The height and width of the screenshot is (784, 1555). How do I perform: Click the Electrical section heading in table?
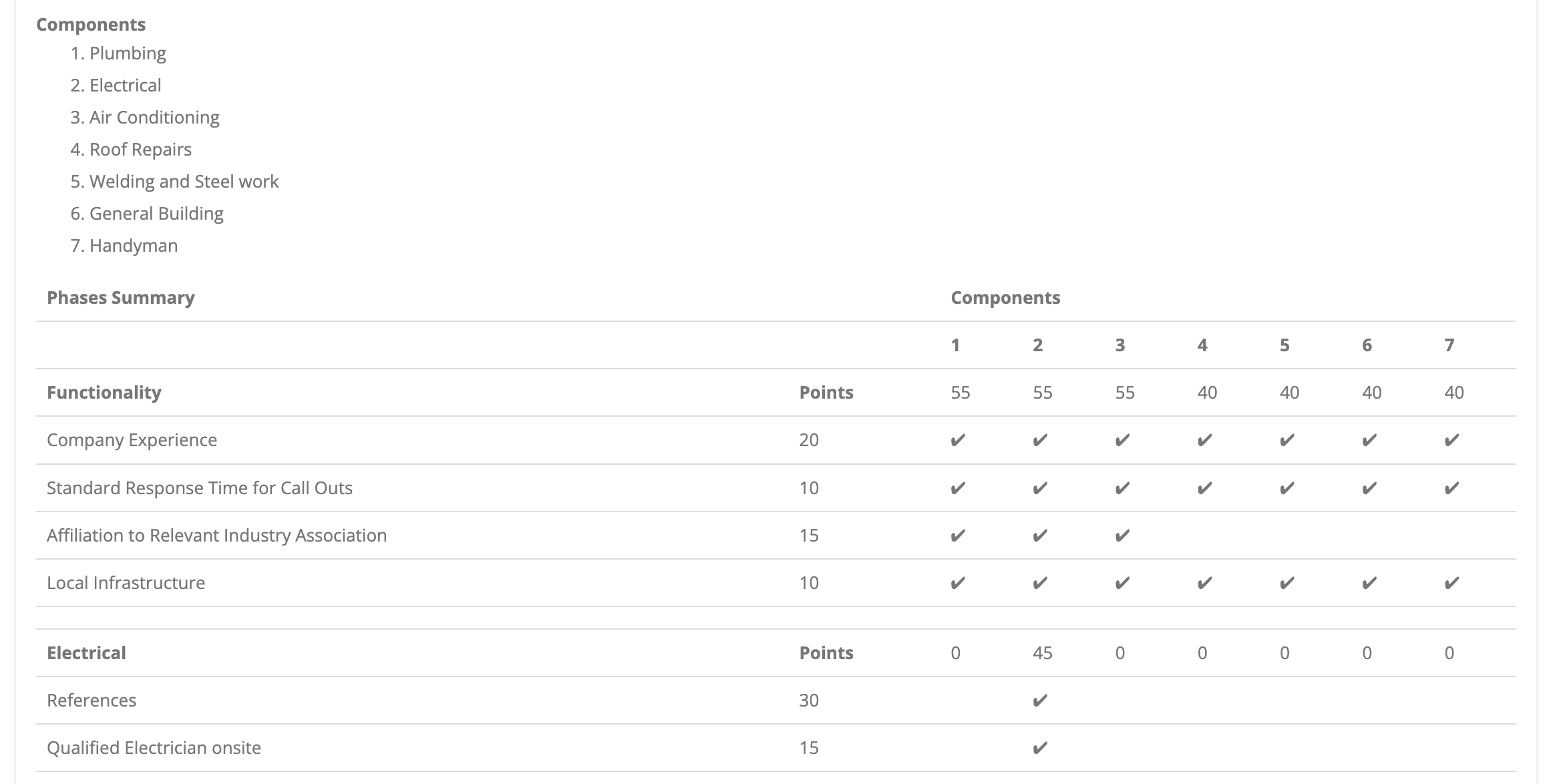click(x=86, y=653)
